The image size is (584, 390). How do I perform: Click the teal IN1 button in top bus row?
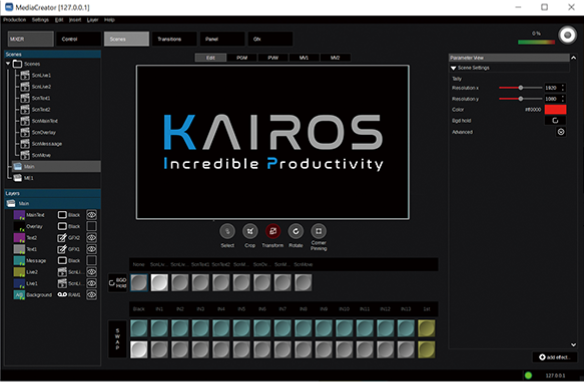[x=159, y=328]
